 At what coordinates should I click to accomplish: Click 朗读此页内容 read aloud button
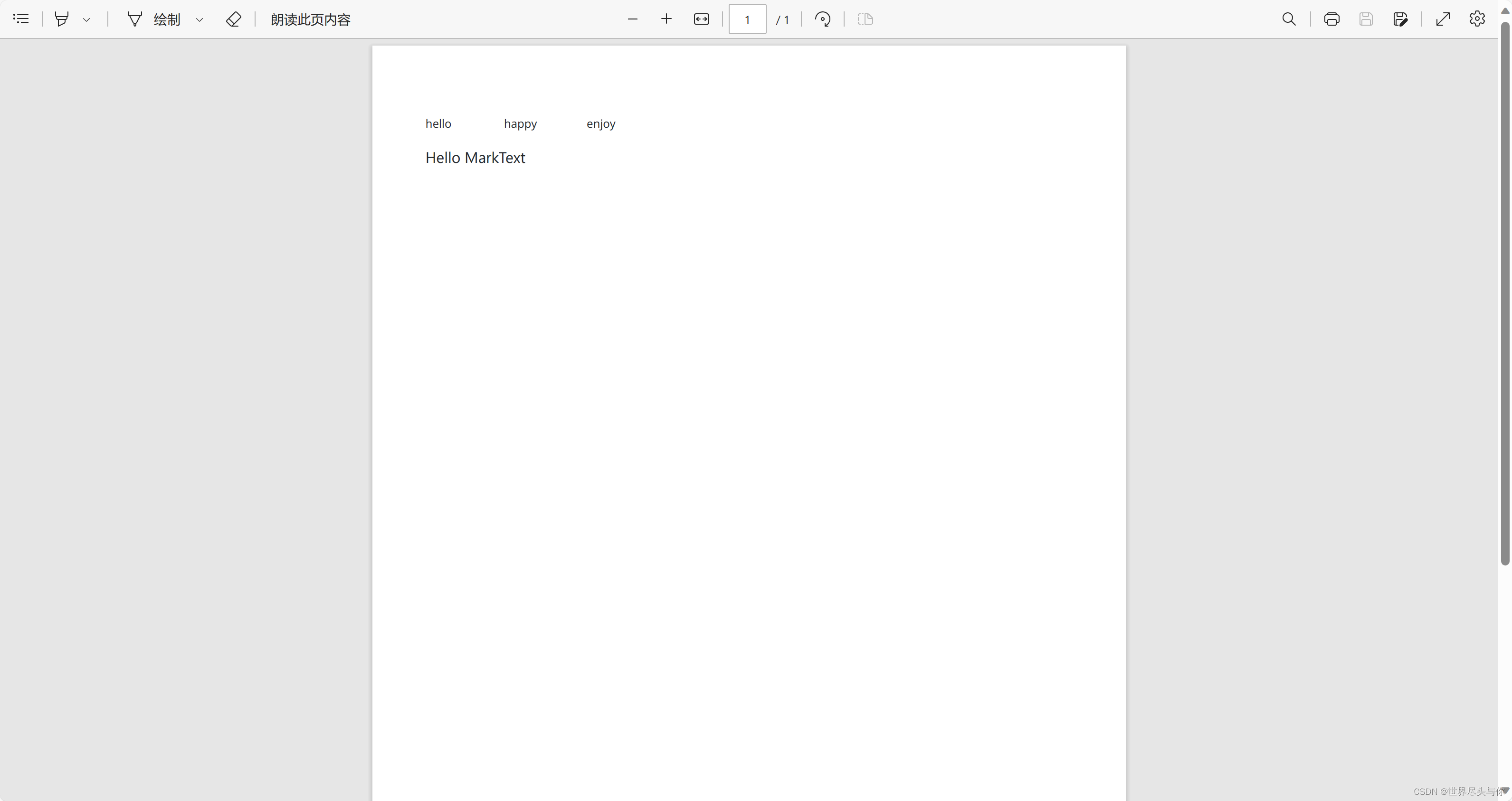click(x=310, y=19)
